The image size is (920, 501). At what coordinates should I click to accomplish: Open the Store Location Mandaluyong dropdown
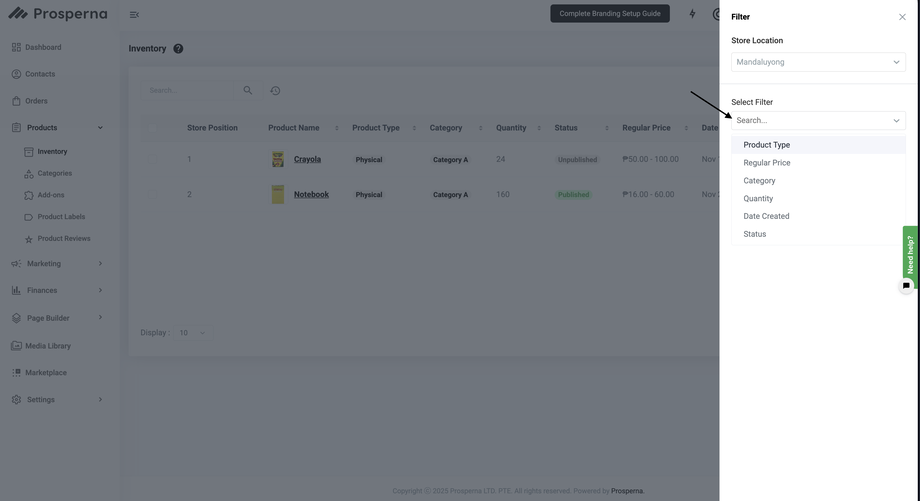point(818,62)
